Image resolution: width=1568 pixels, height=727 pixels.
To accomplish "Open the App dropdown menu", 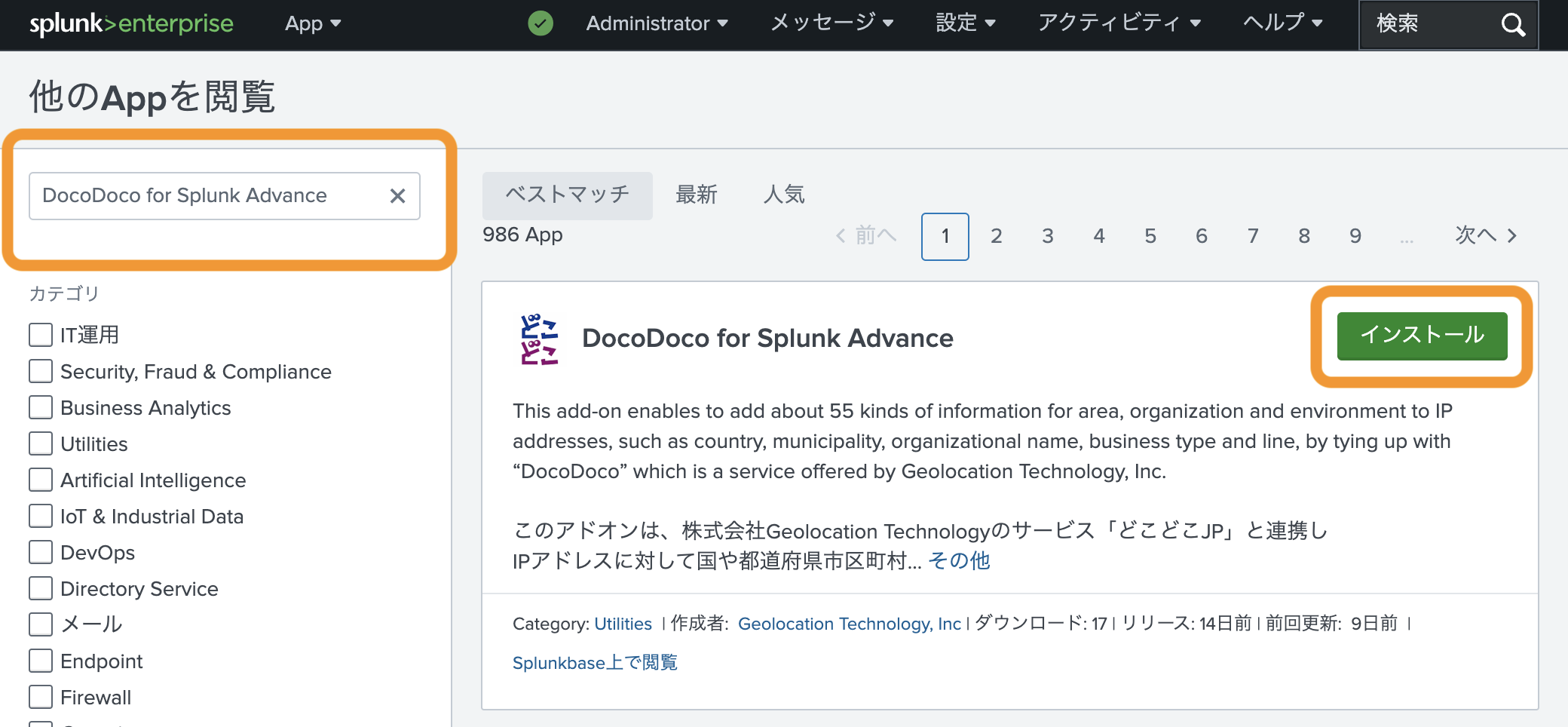I will pos(312,24).
